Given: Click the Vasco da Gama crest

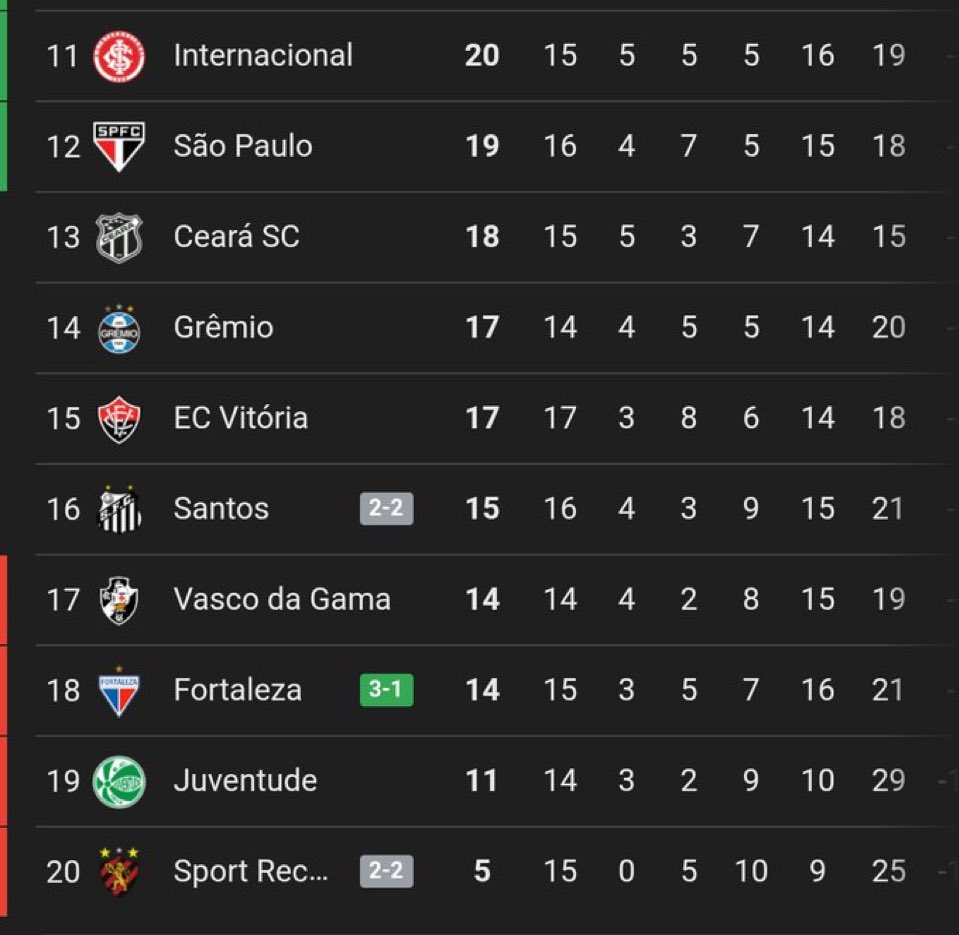Looking at the screenshot, I should point(119,600).
